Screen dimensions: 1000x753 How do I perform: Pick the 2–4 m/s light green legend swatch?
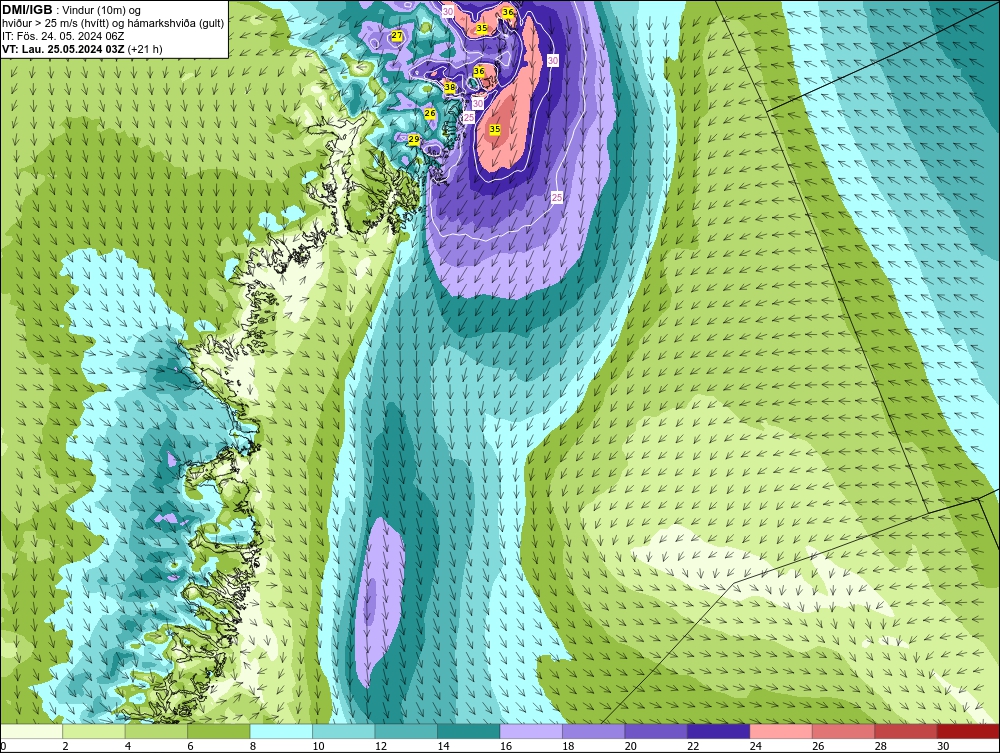(x=94, y=731)
